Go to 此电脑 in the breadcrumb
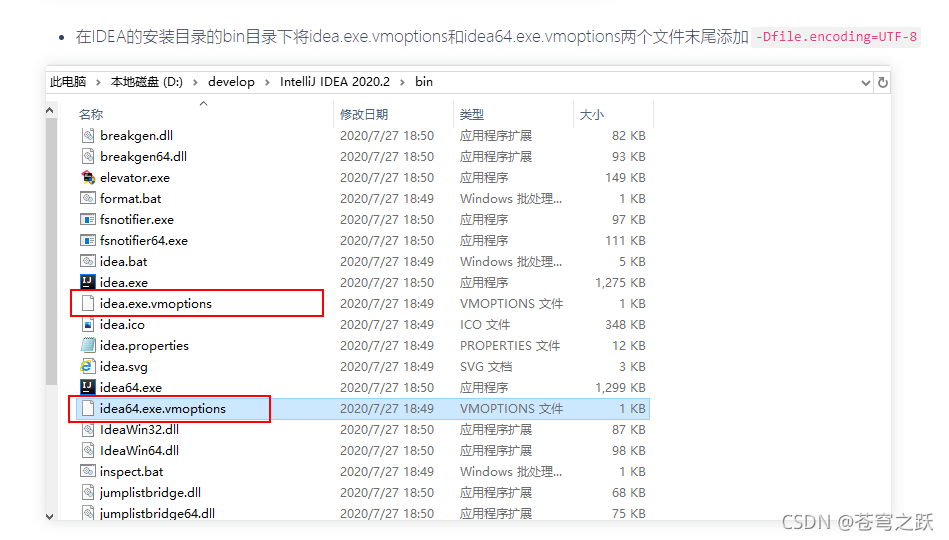The height and width of the screenshot is (540, 949). (68, 82)
